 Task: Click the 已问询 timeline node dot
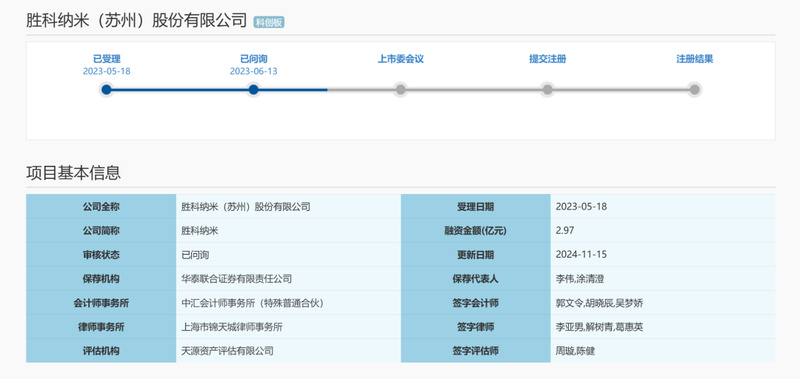(254, 90)
